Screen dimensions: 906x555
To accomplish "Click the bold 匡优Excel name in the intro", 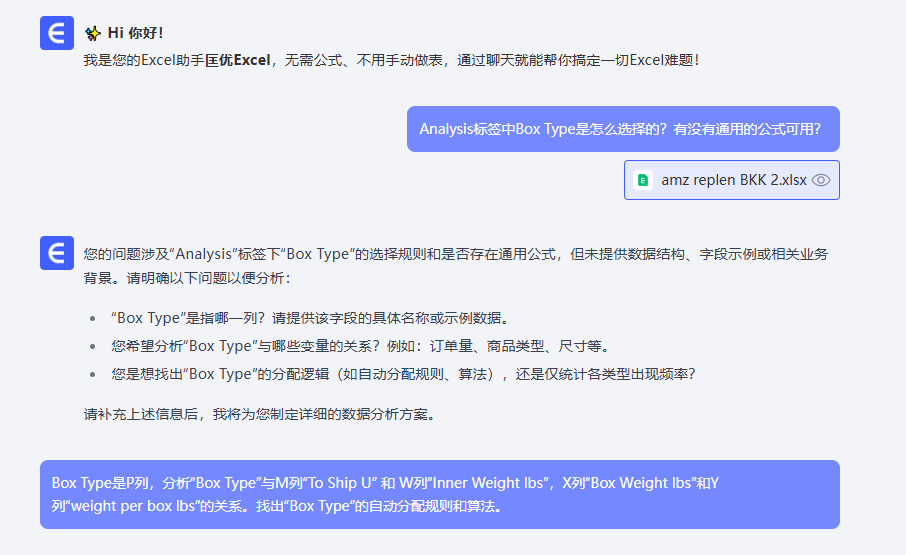I will (x=238, y=60).
